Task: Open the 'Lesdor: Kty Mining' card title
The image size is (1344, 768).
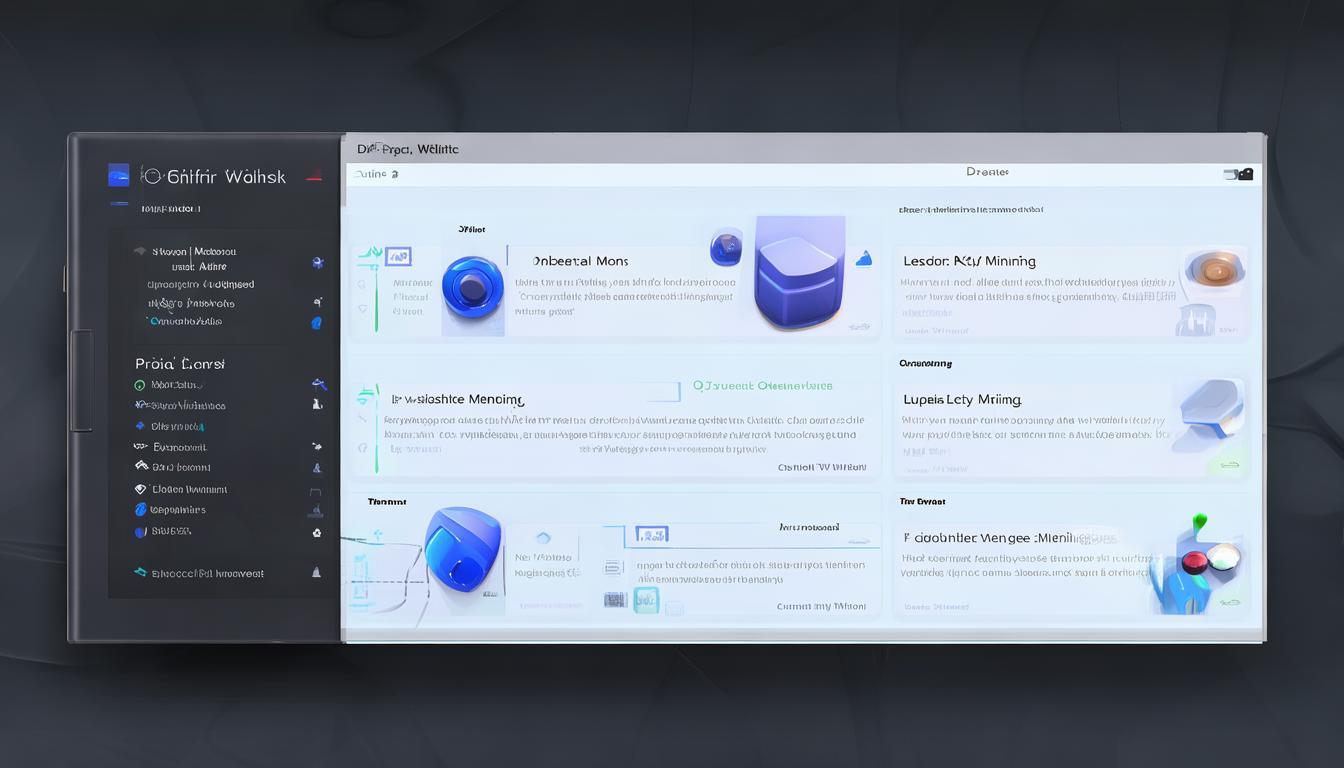Action: coord(969,261)
